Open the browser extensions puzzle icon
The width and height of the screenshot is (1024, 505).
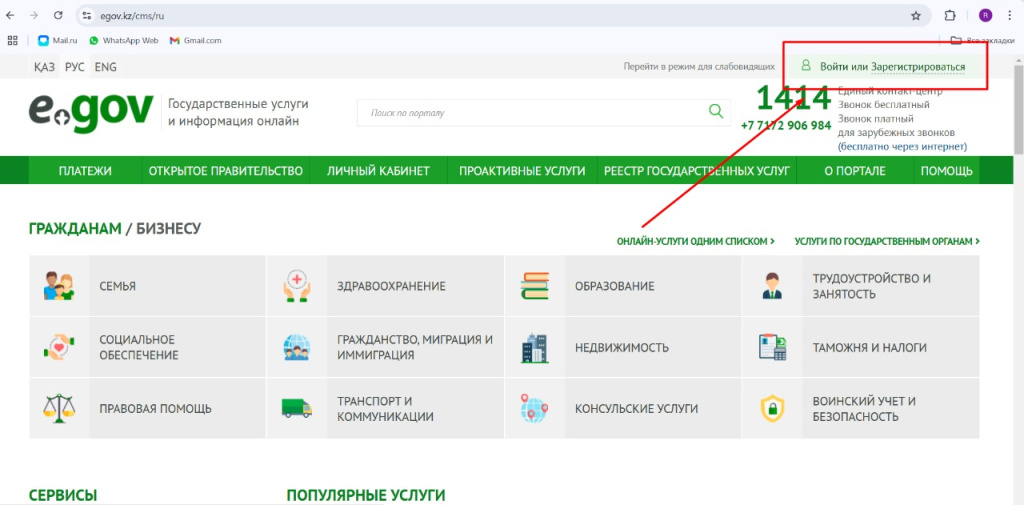950,16
